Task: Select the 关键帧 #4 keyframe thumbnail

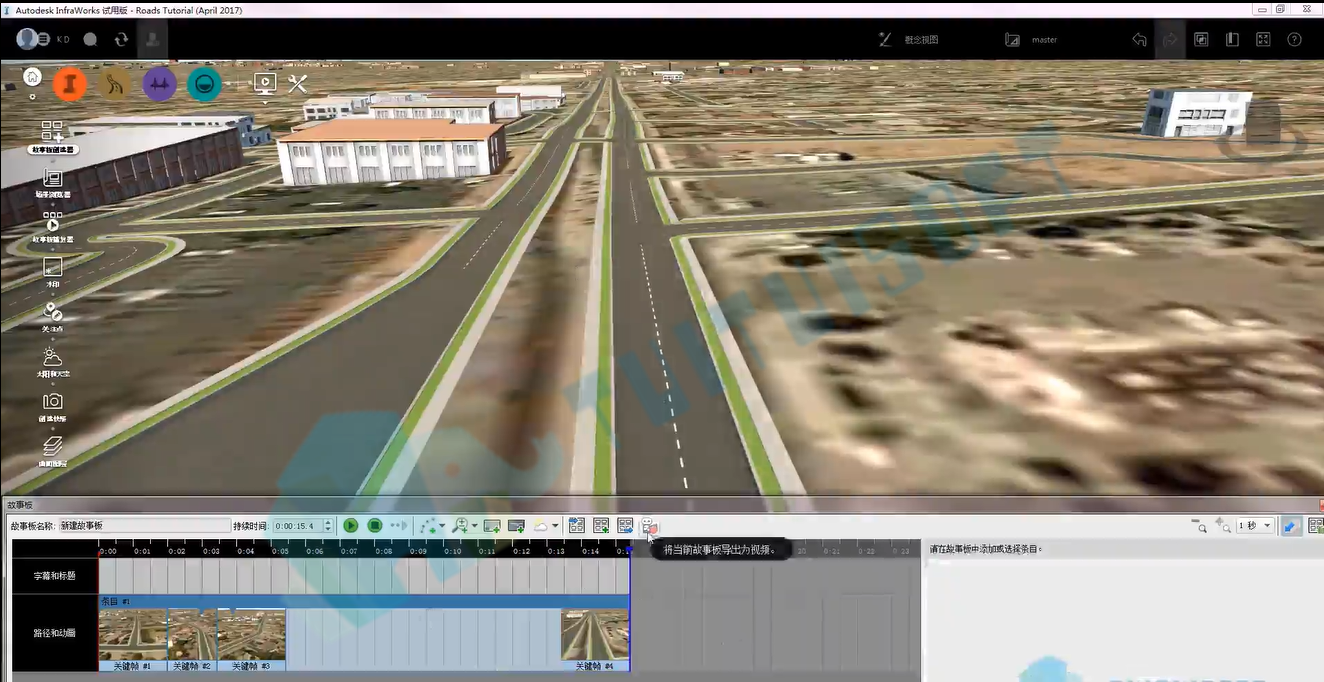Action: tap(595, 640)
